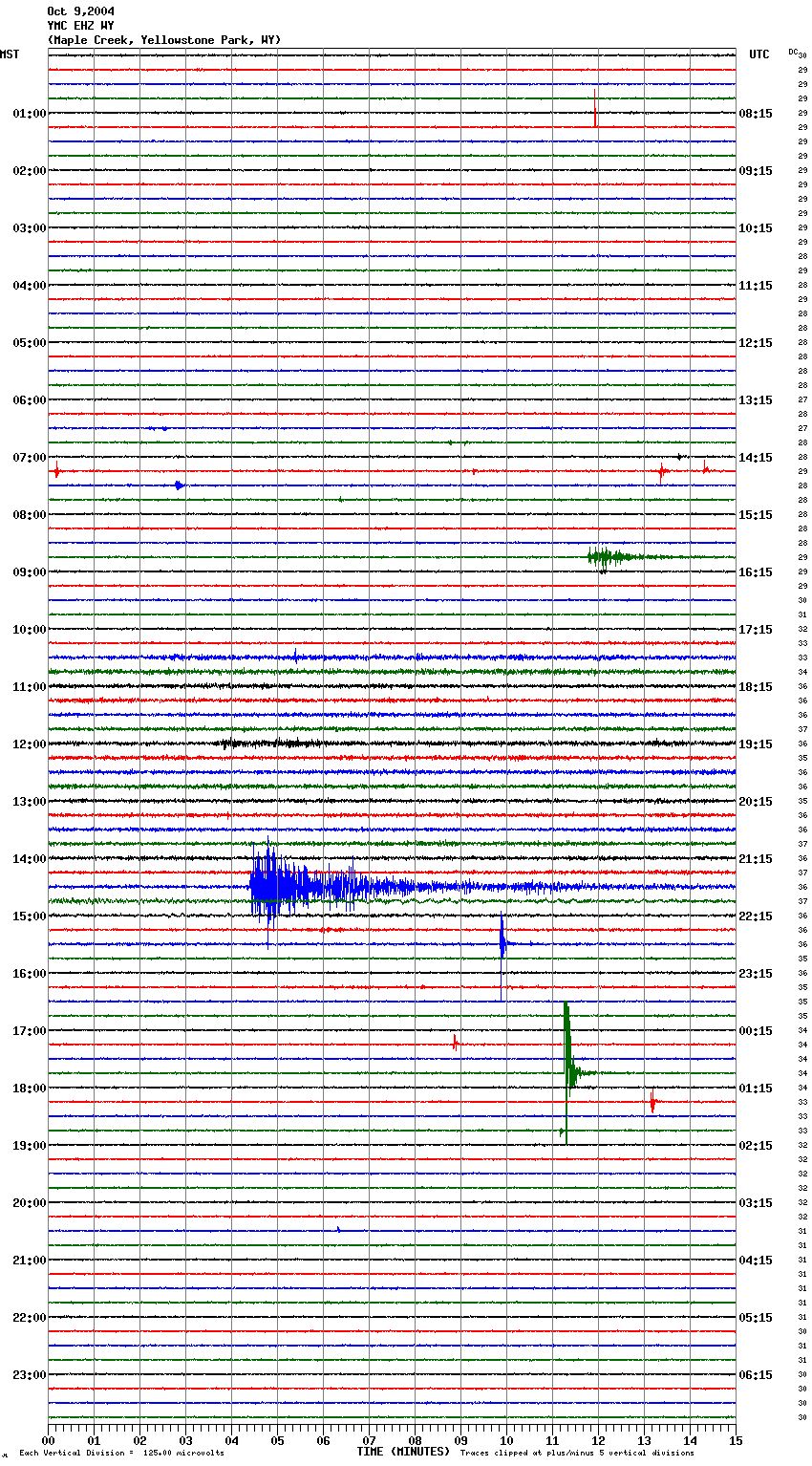Click the small blue blip on the 07:30 trace
Screen dimensions: 812x1466
(x=179, y=485)
